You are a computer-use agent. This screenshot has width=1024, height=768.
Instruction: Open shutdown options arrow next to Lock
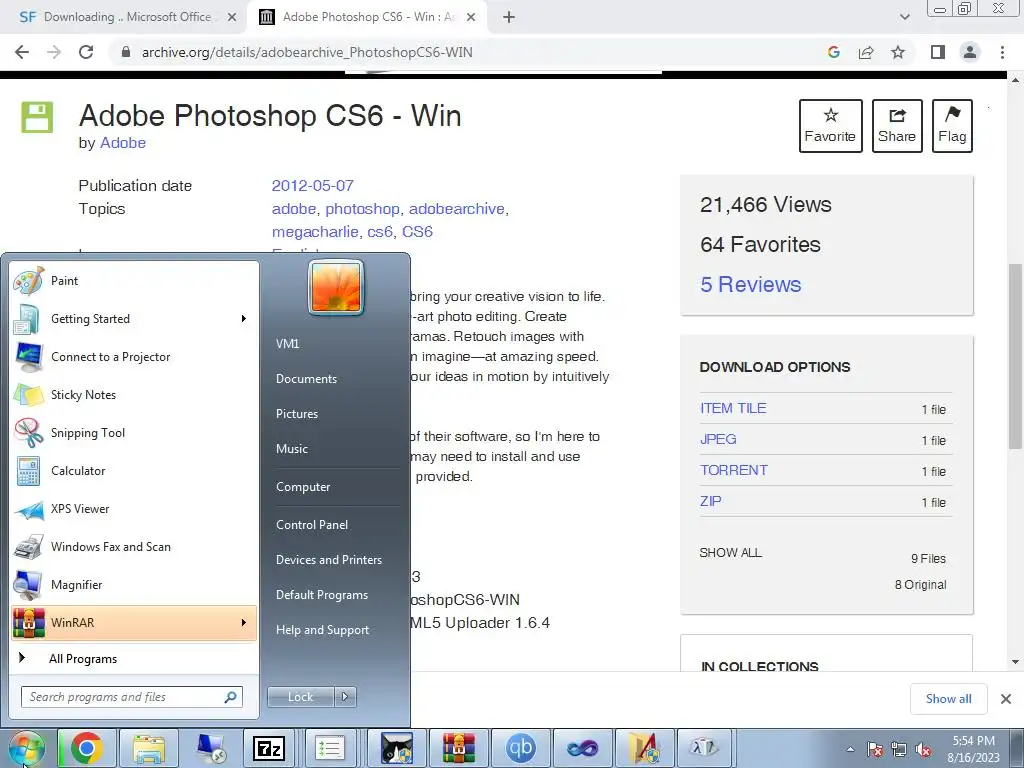click(x=345, y=697)
